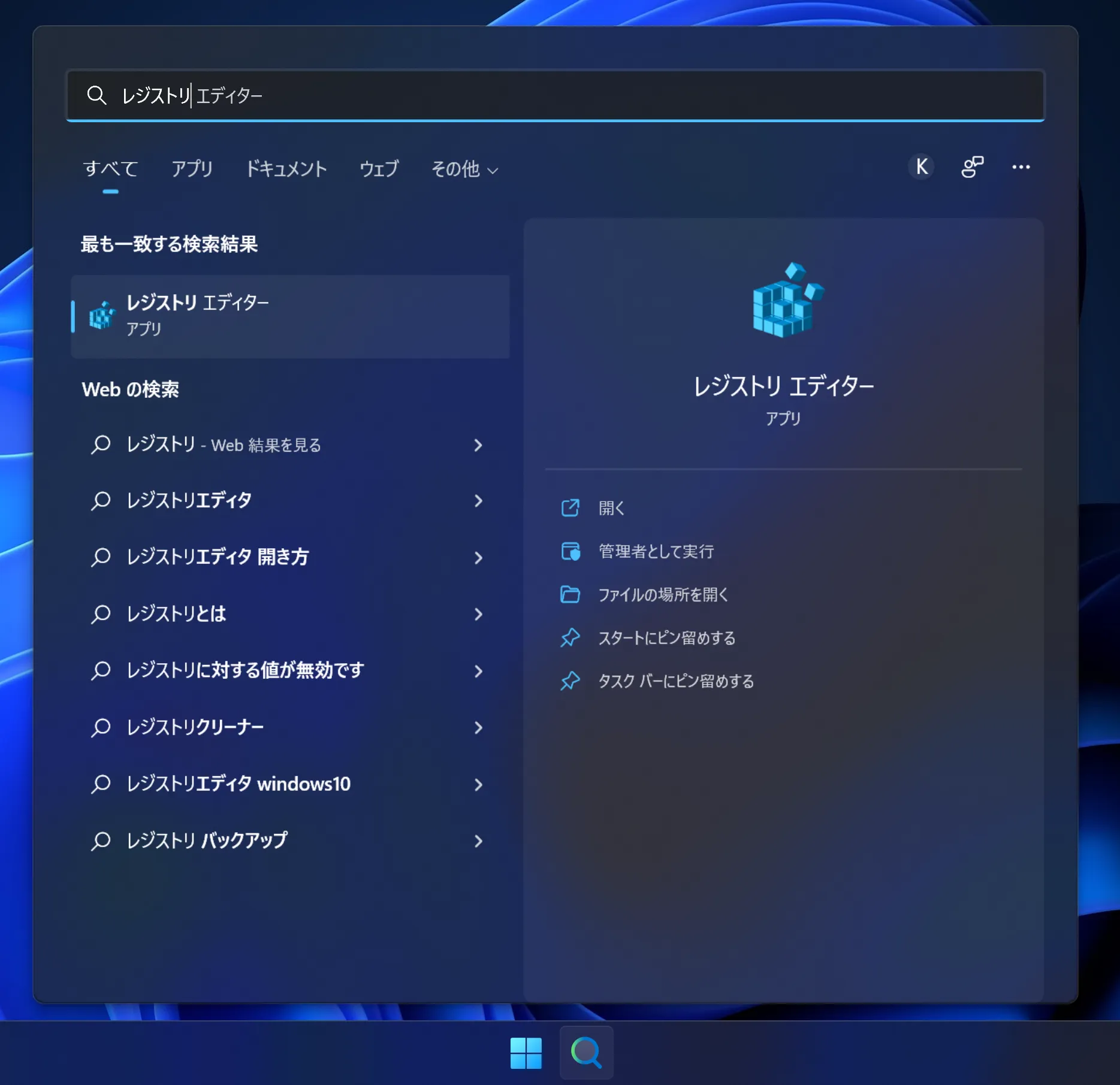The height and width of the screenshot is (1085, 1120).
Task: Select web suggestion レジストリに対する値が無効です
Action: [x=245, y=670]
